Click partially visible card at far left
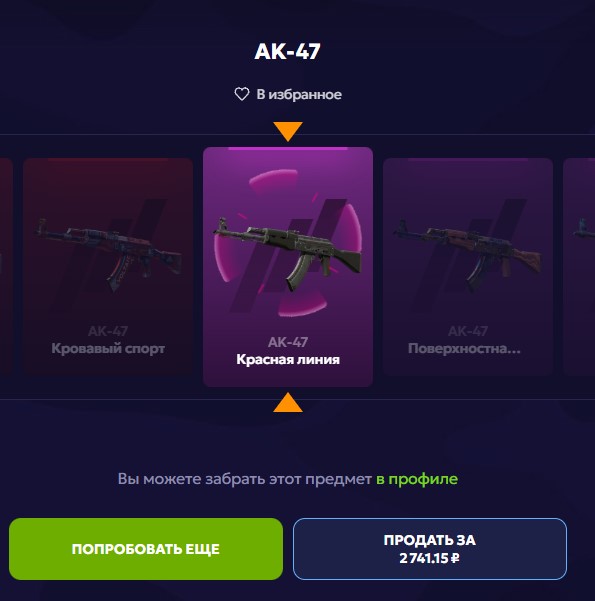This screenshot has width=595, height=601. tap(6, 267)
